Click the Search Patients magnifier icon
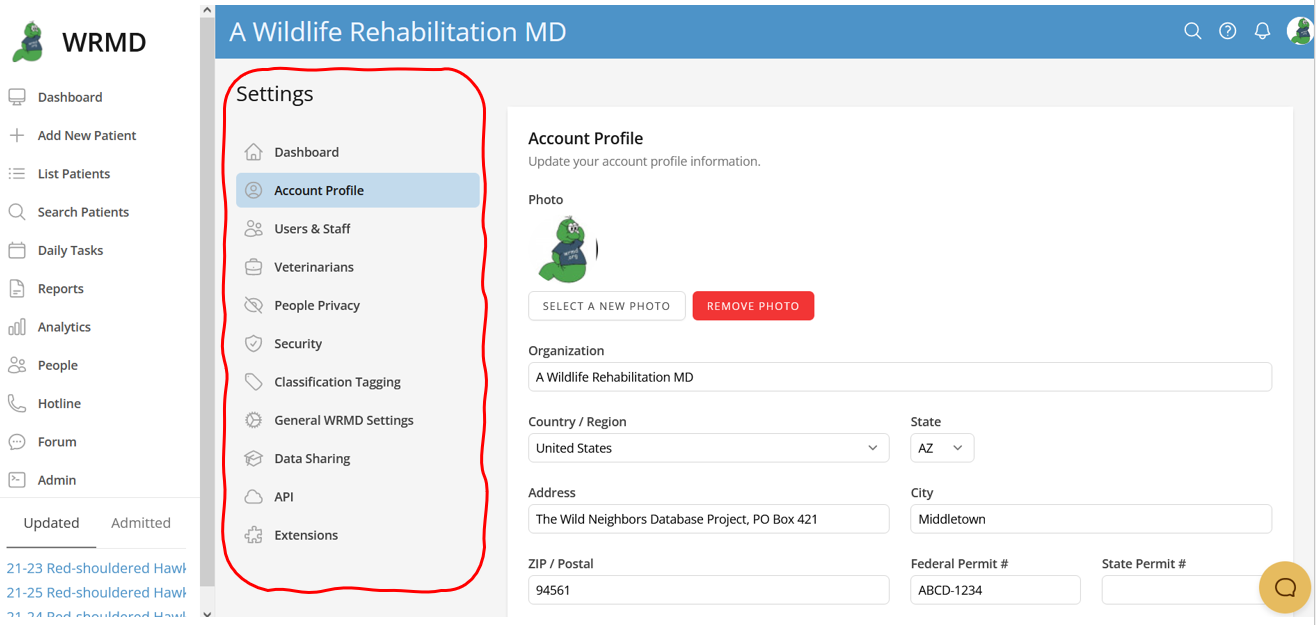The width and height of the screenshot is (1316, 625). click(x=17, y=212)
